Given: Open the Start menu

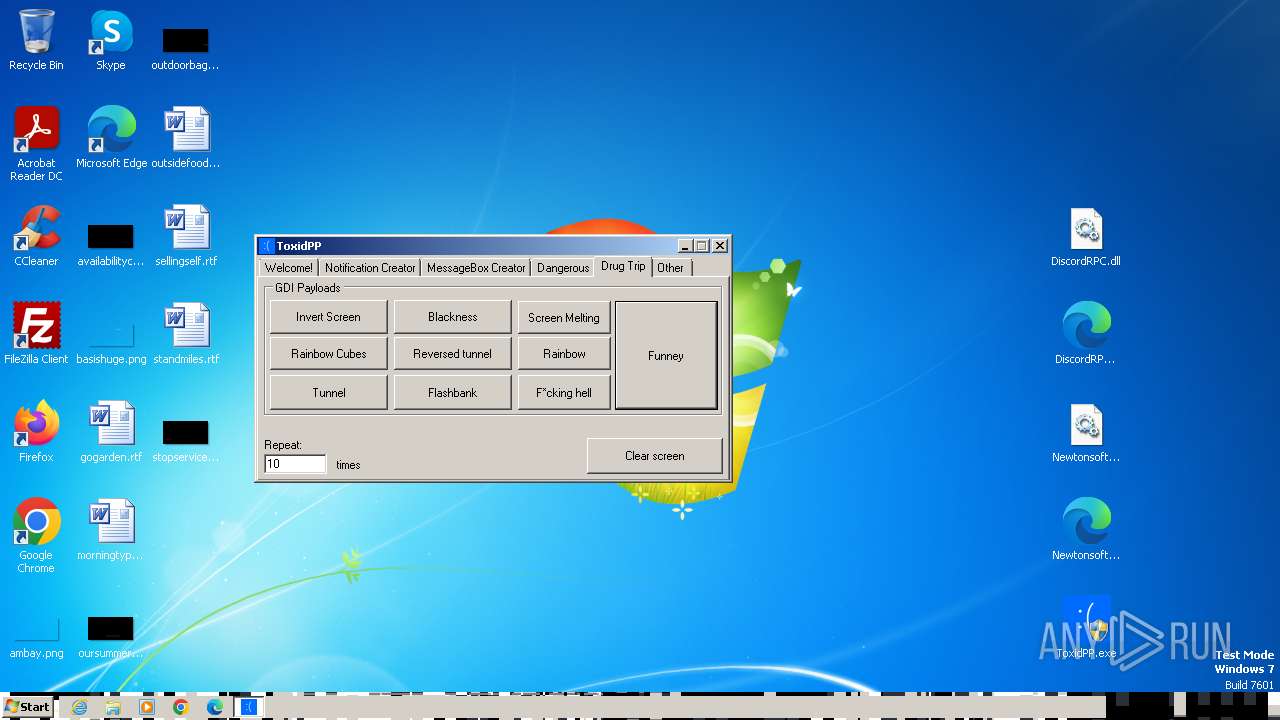Looking at the screenshot, I should [27, 706].
